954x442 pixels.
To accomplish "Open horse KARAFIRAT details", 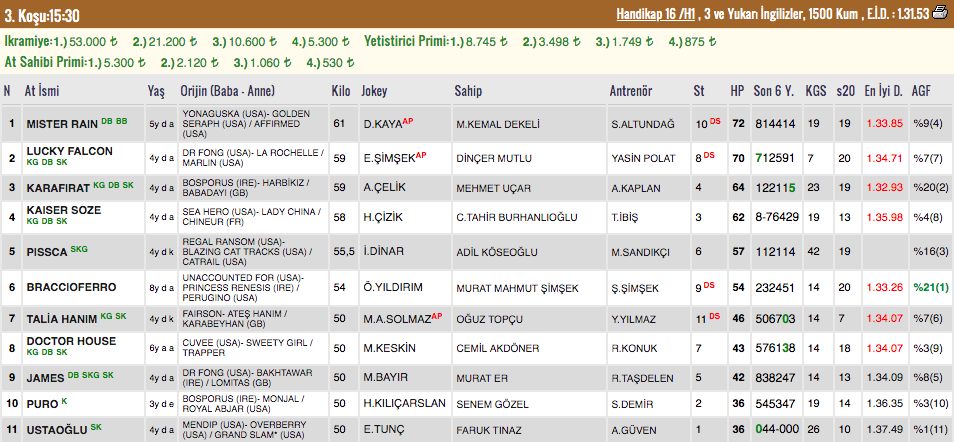I will (x=58, y=188).
